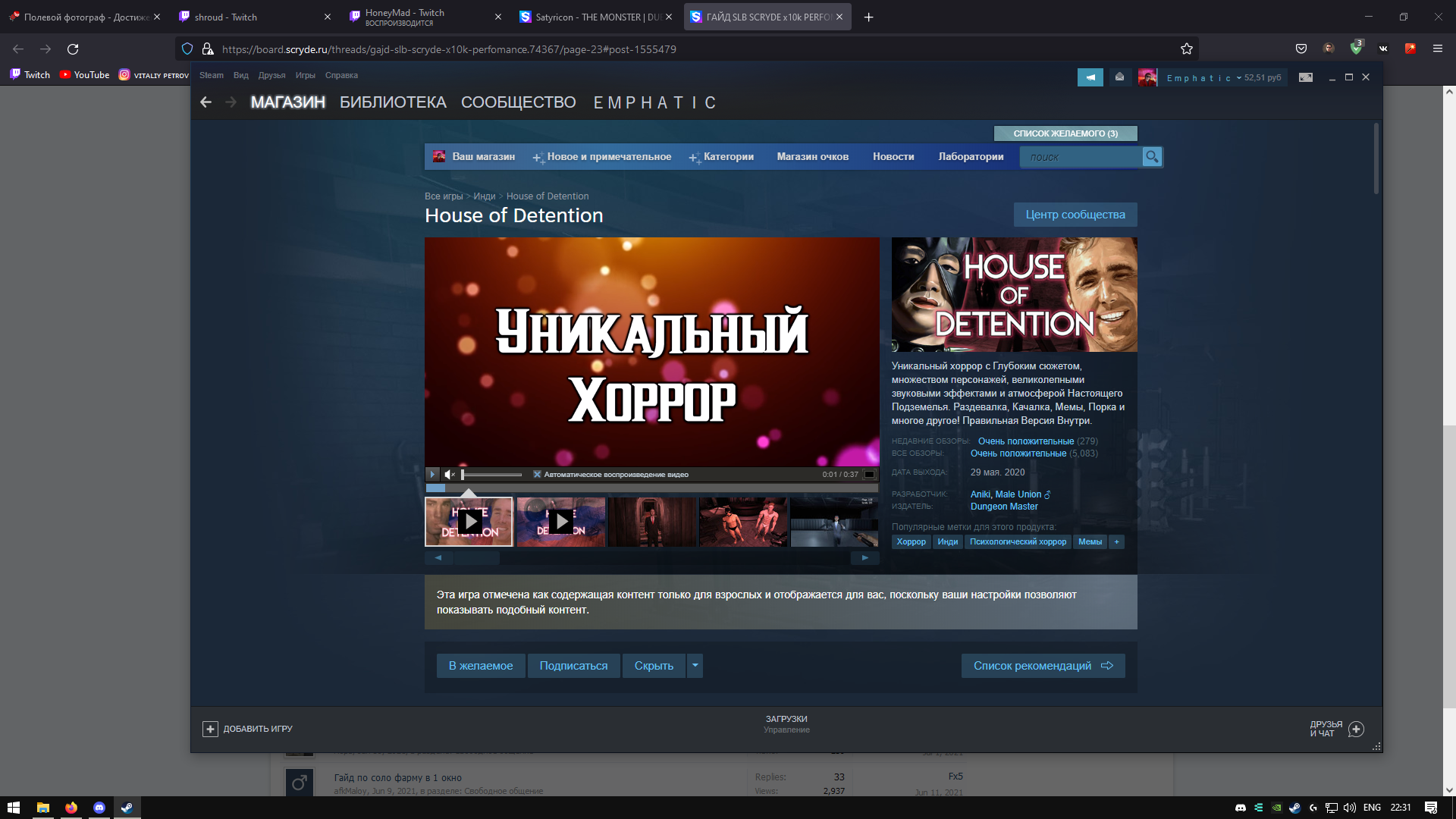
Task: Open the Друзья menu
Action: pos(271,75)
